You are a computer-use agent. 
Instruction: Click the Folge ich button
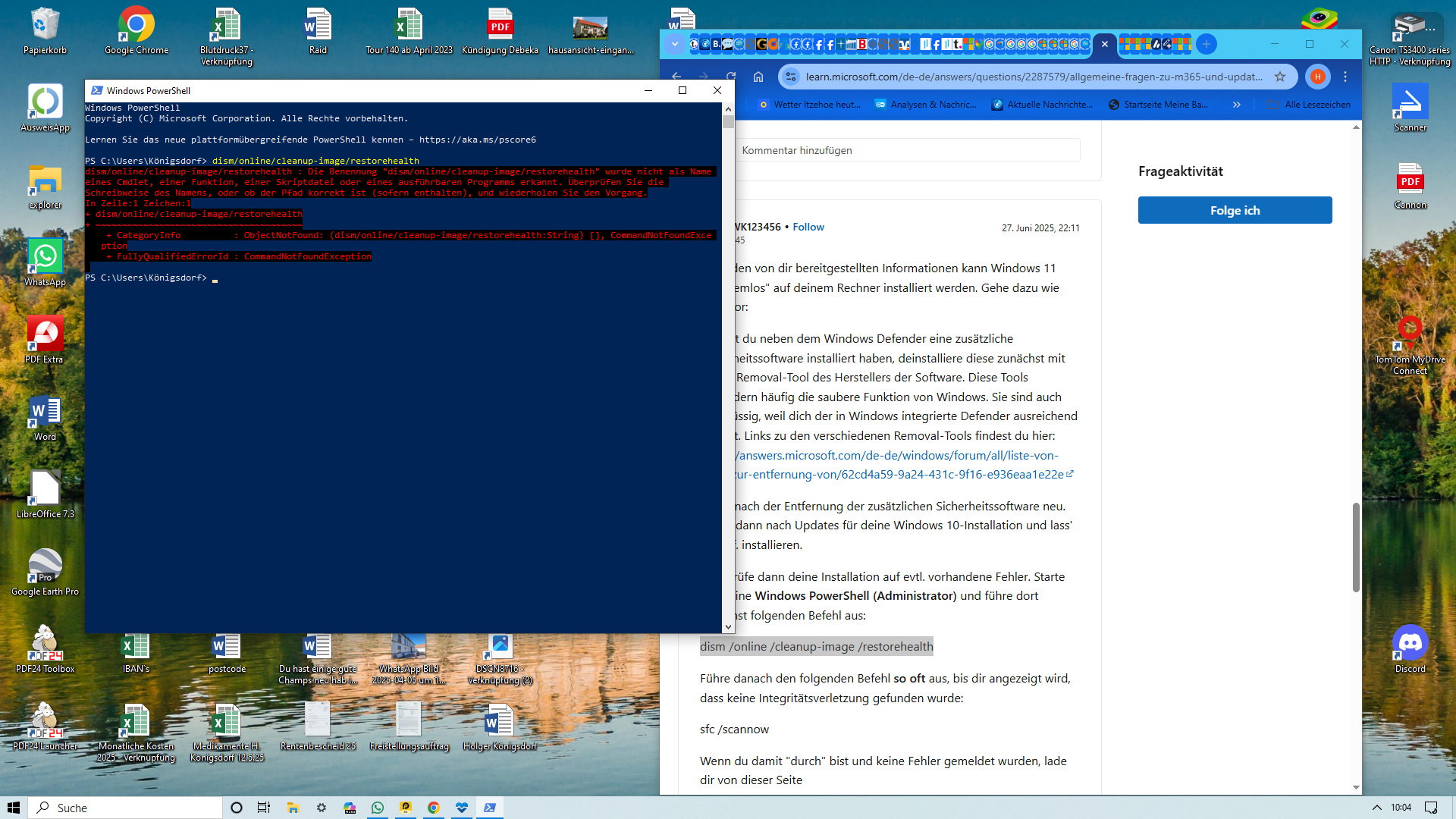point(1235,210)
